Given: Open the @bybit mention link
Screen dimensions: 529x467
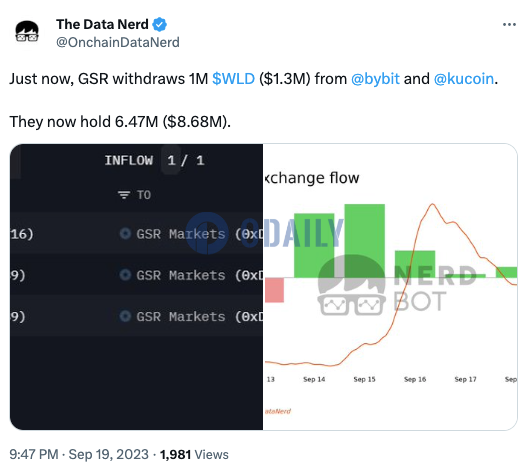Looking at the screenshot, I should click(x=375, y=79).
